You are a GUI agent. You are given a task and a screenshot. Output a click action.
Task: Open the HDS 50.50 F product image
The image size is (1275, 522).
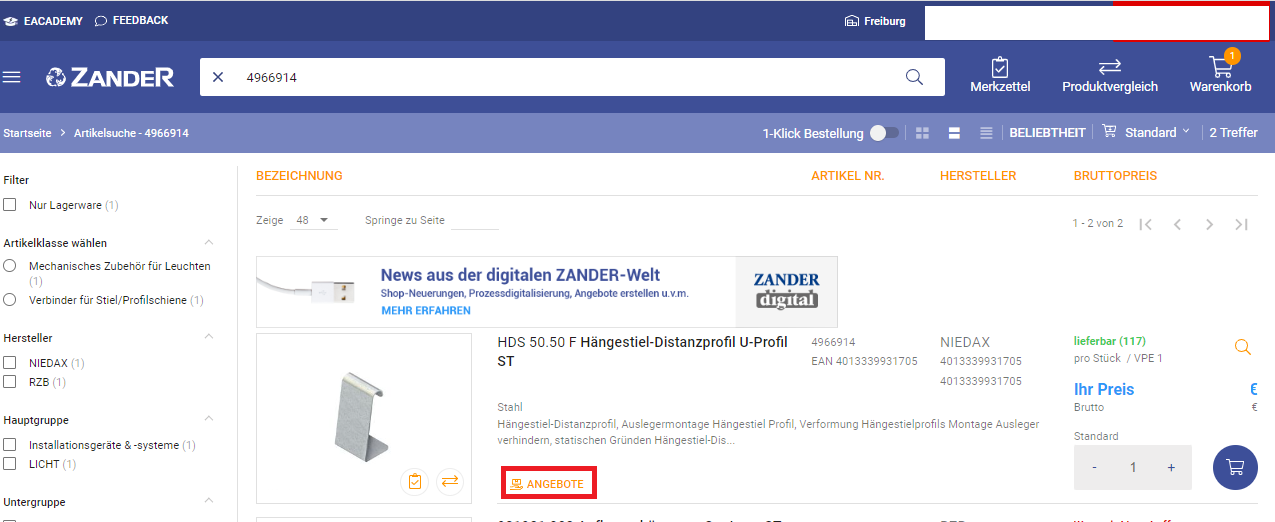[364, 418]
